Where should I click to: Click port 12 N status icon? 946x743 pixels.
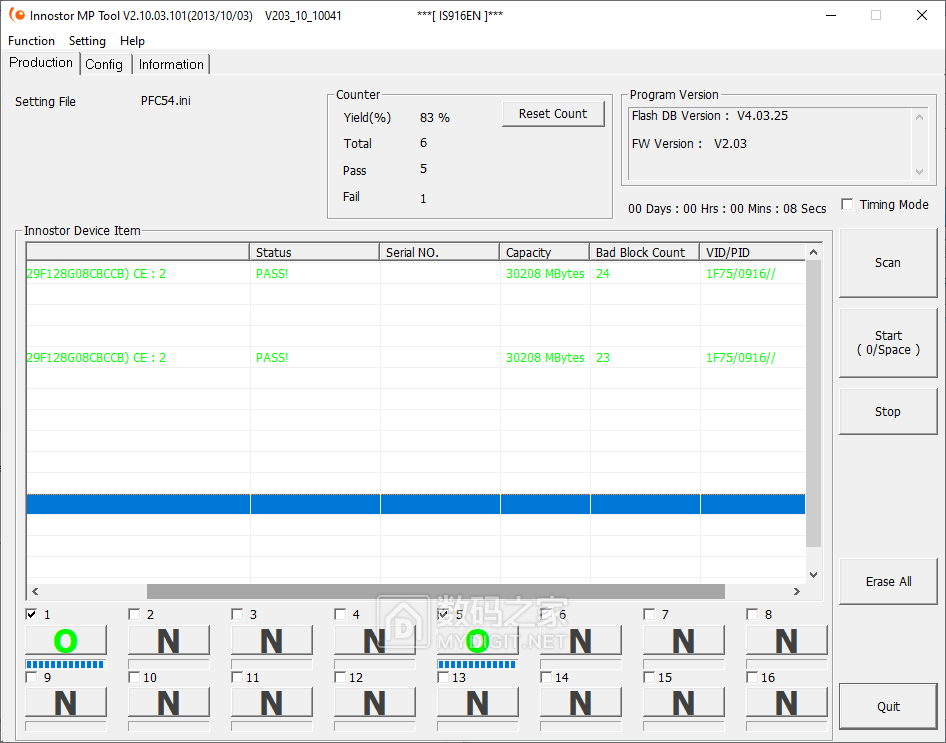[375, 703]
